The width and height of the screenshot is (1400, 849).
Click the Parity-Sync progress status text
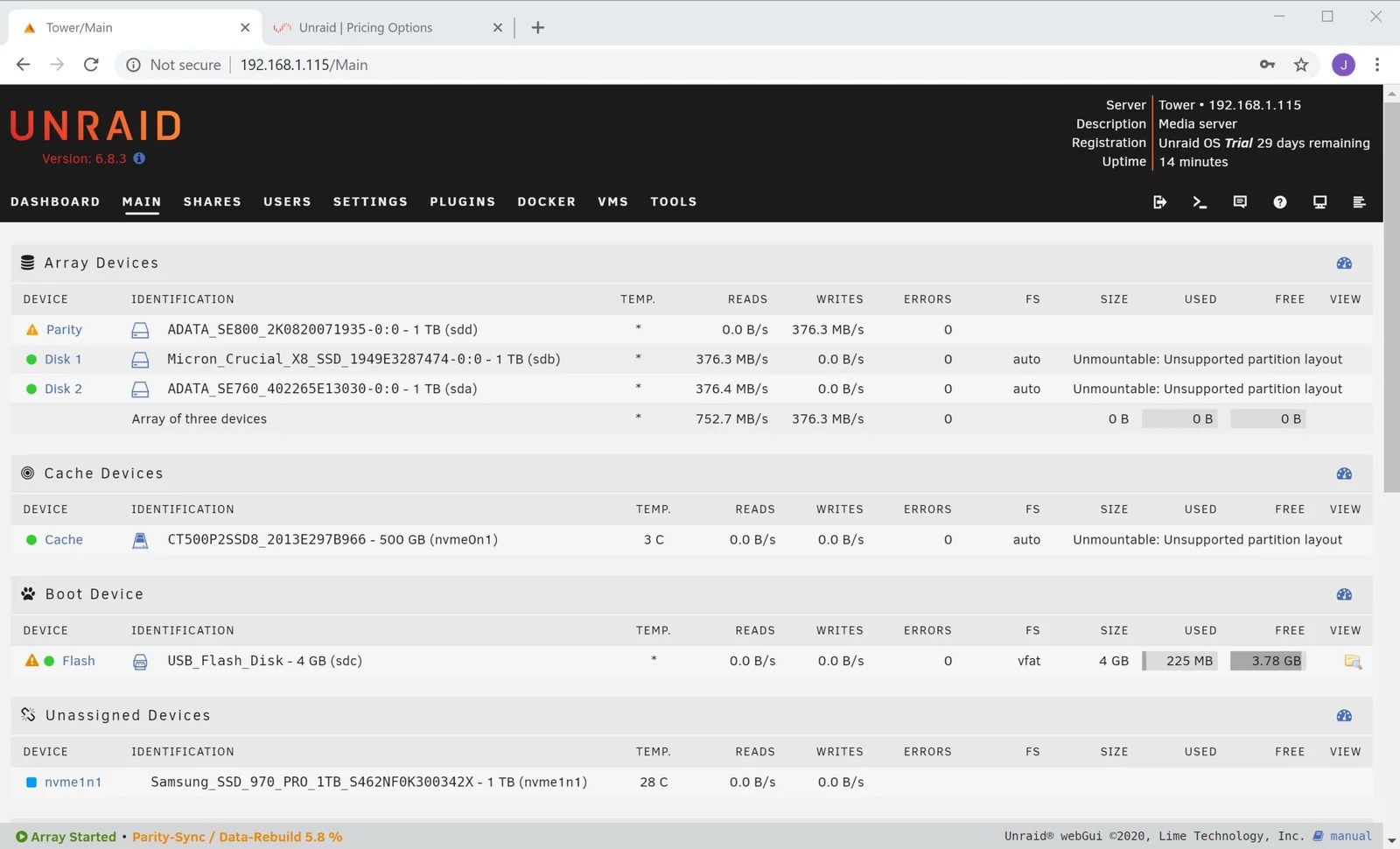237,837
